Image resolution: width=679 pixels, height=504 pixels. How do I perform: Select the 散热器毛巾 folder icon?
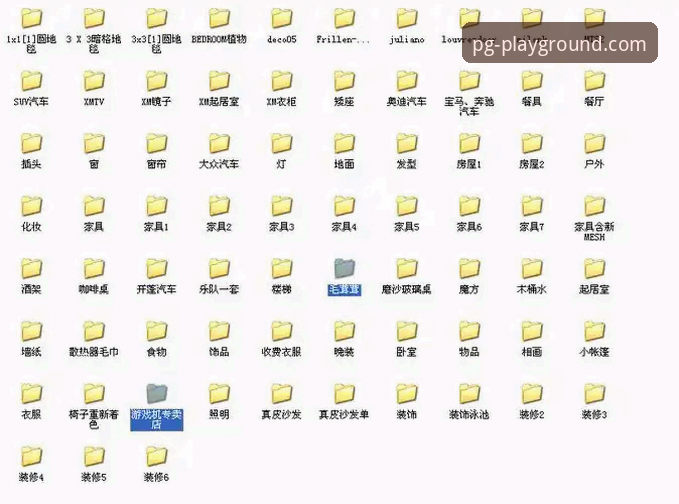(94, 331)
